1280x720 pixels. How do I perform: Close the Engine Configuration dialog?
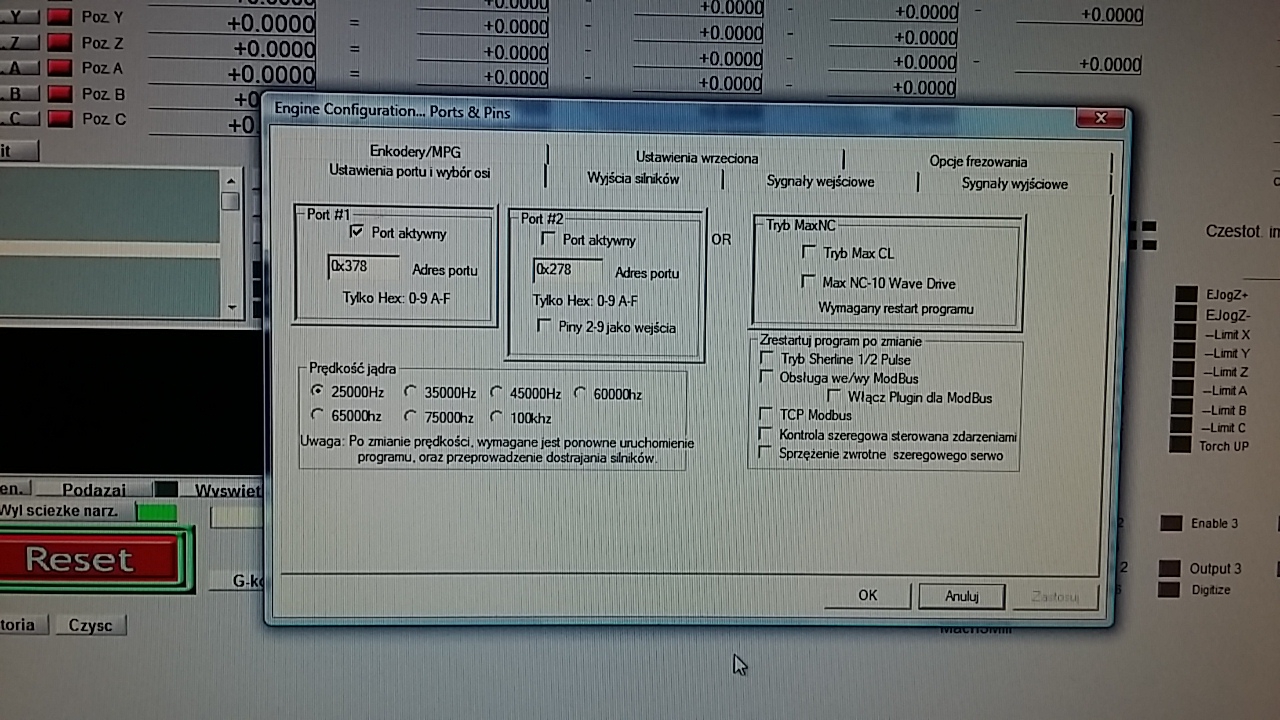[x=1100, y=118]
